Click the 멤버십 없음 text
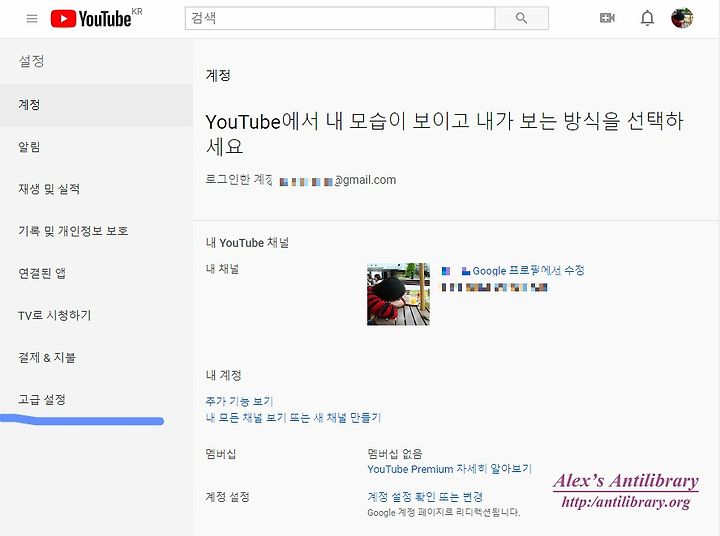The height and width of the screenshot is (536, 720). coord(394,454)
